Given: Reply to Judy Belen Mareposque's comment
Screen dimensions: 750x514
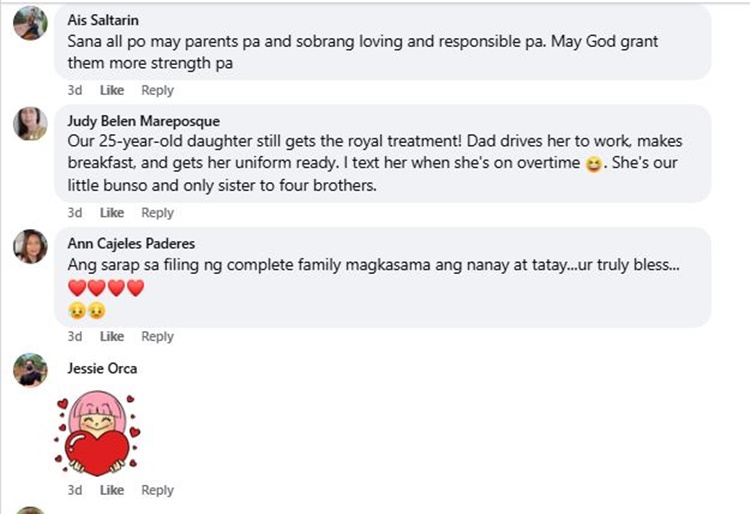Looking at the screenshot, I should click(157, 213).
